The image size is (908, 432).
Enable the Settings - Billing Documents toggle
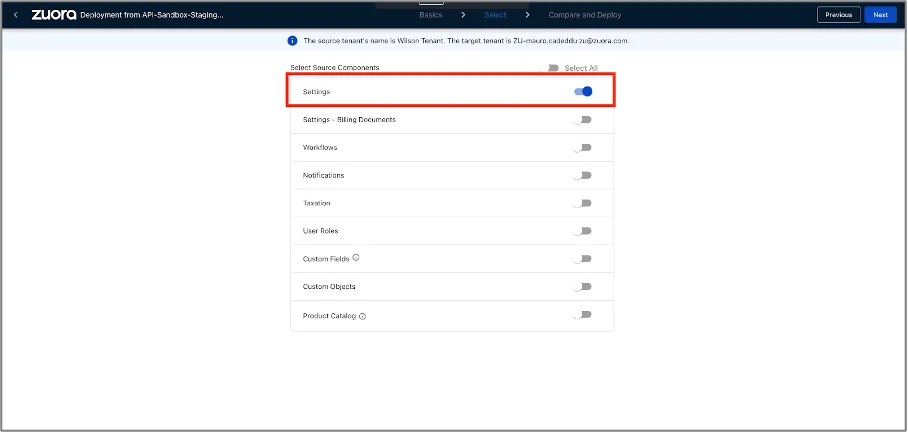582,120
